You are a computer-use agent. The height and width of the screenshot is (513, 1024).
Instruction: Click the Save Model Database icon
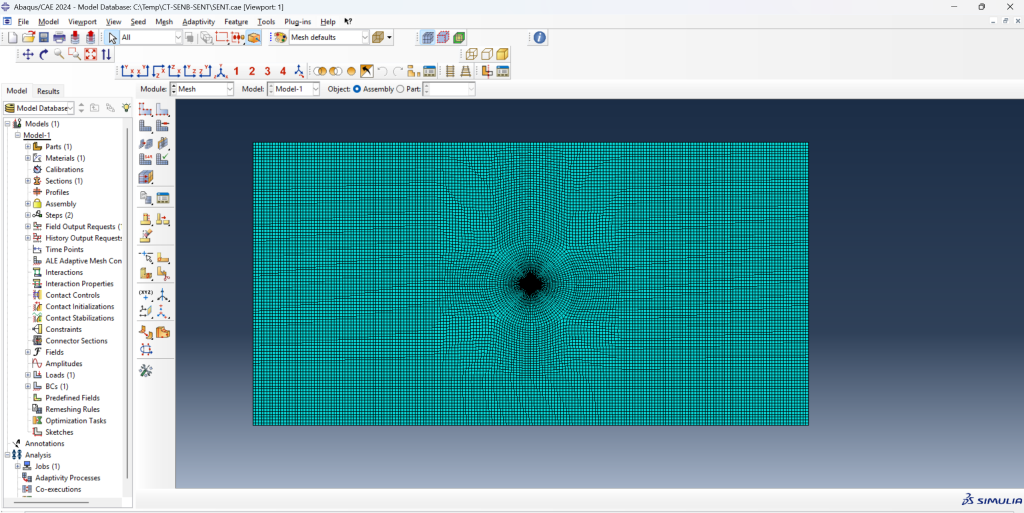44,37
